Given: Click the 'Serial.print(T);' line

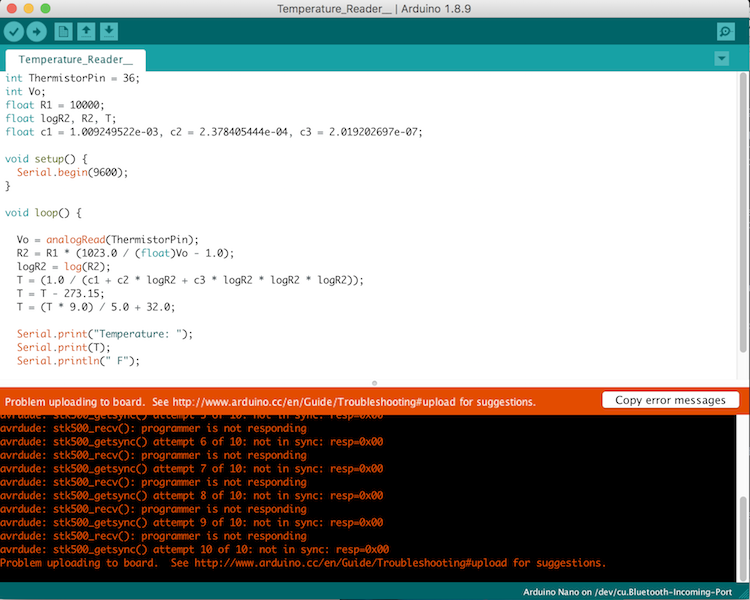Looking at the screenshot, I should (x=64, y=347).
